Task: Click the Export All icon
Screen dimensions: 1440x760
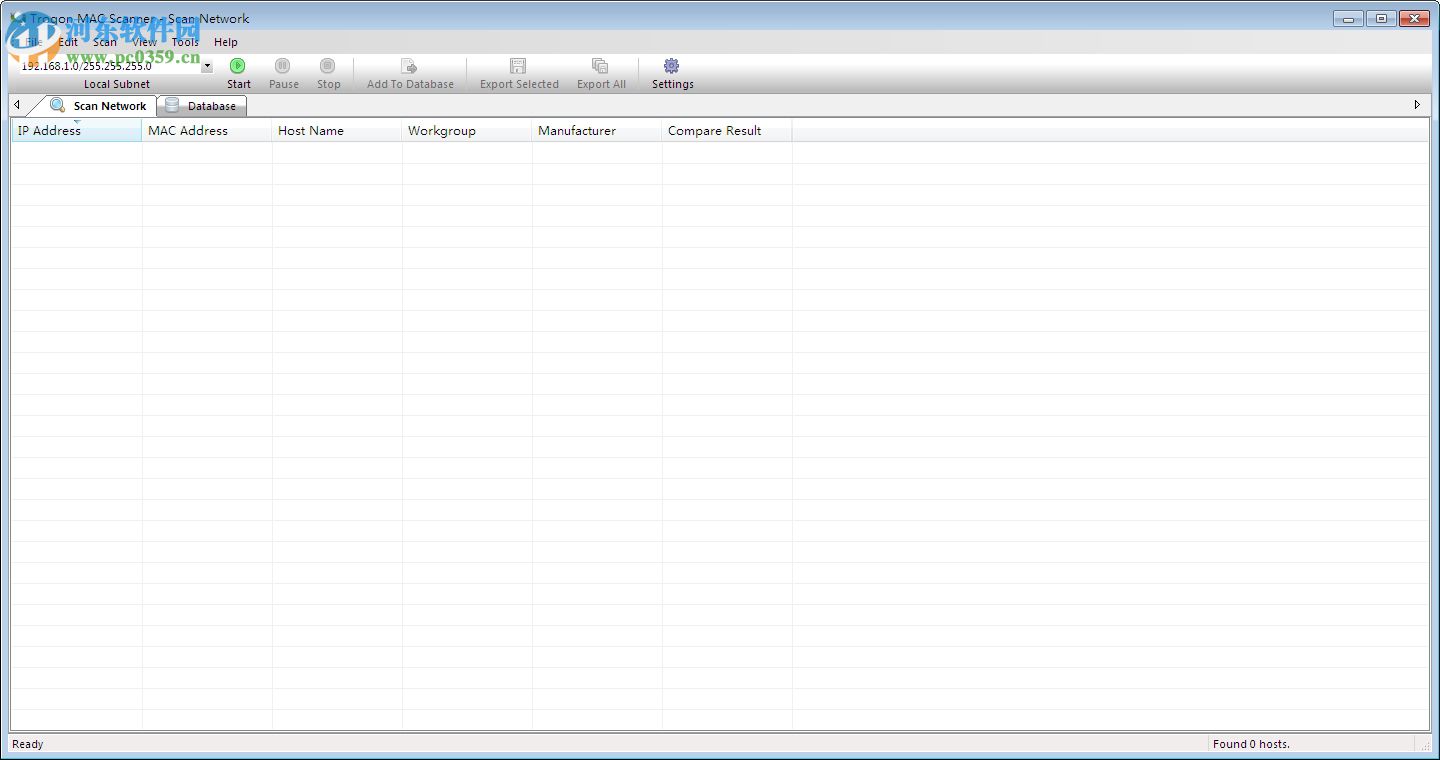Action: click(x=599, y=66)
